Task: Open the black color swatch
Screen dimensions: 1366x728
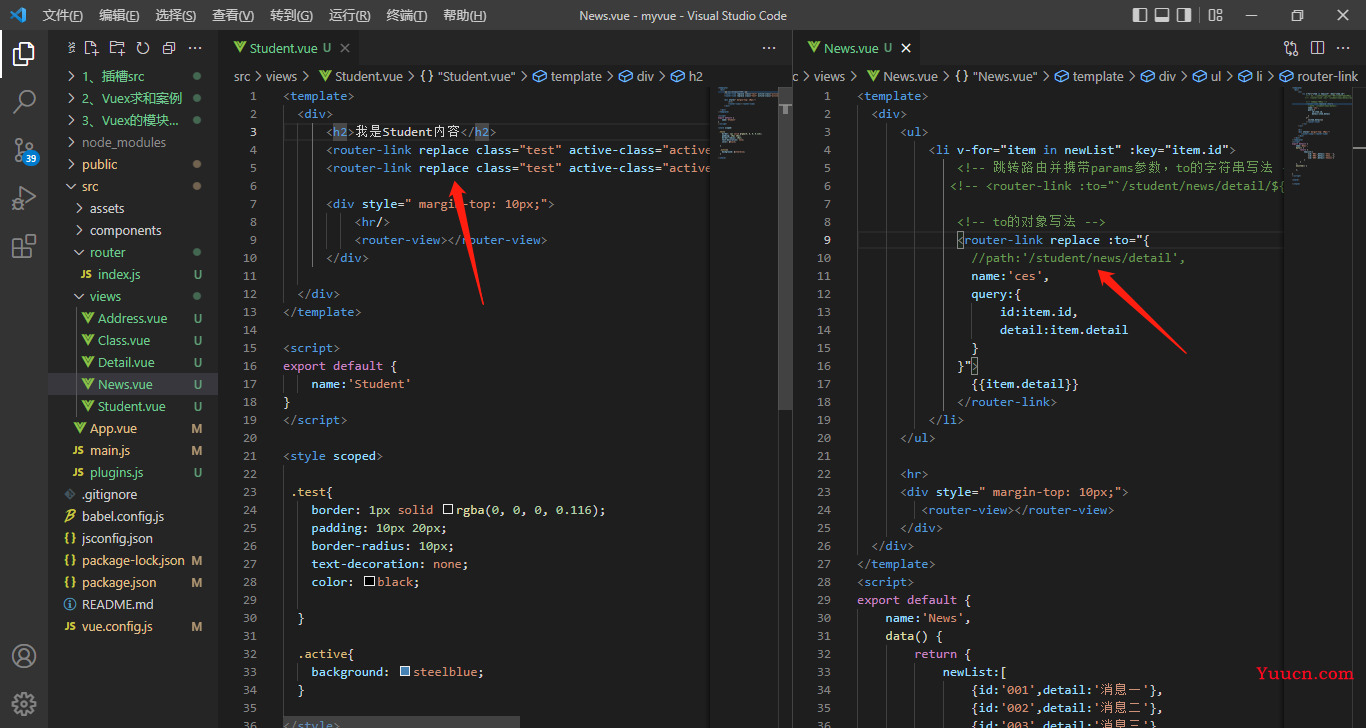Action: 369,582
